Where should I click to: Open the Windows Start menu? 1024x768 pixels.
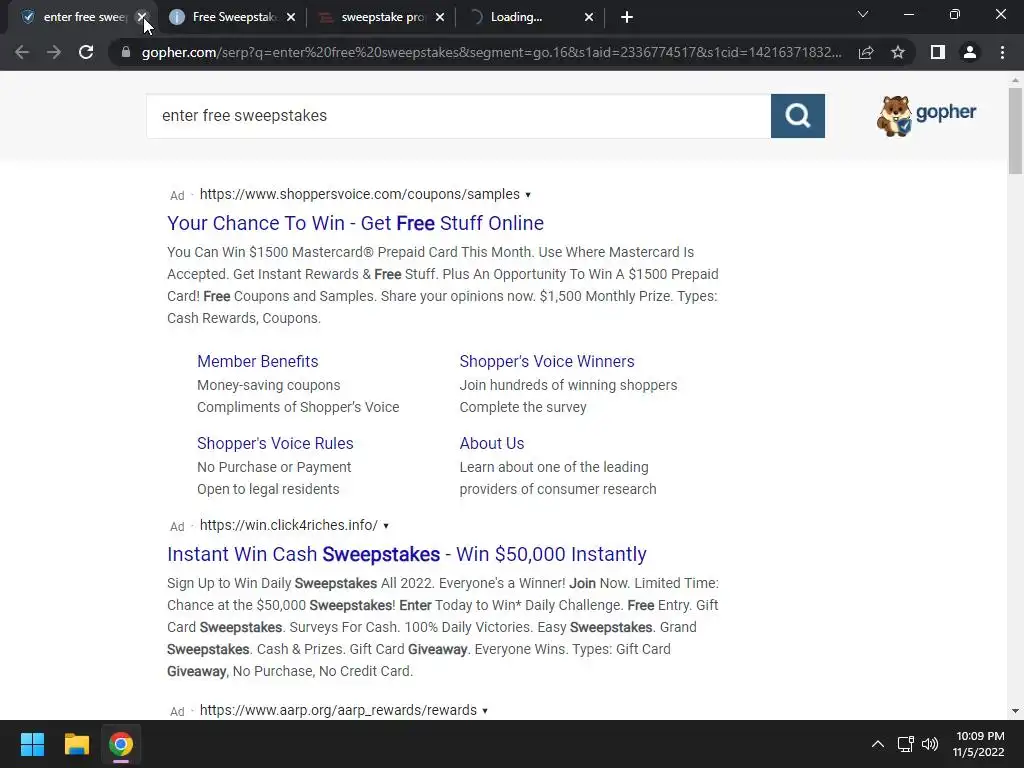pyautogui.click(x=32, y=744)
